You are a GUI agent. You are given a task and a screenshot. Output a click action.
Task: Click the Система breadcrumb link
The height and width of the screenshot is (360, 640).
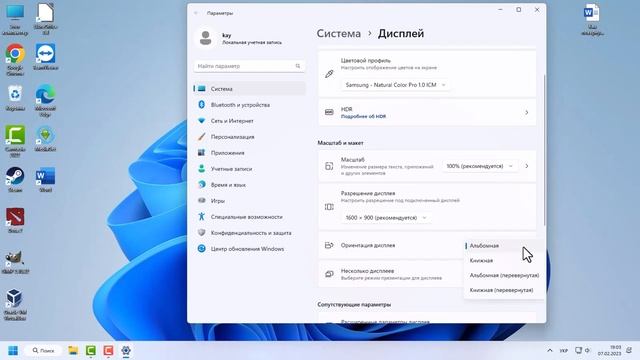339,33
